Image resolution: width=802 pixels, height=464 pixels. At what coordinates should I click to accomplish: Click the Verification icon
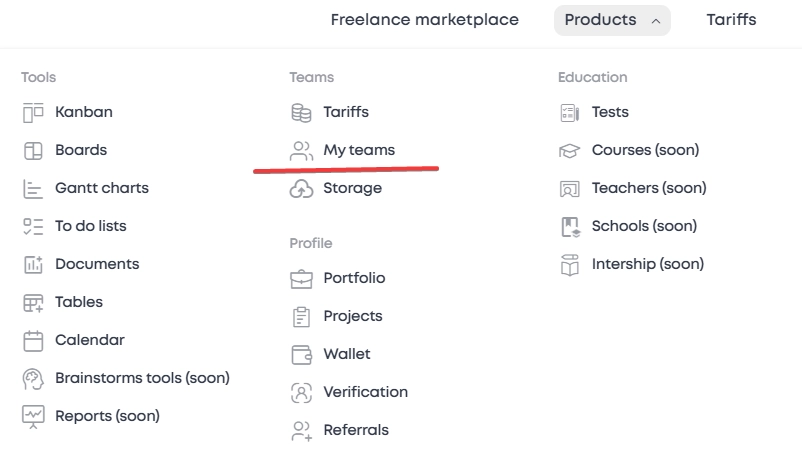pos(301,392)
